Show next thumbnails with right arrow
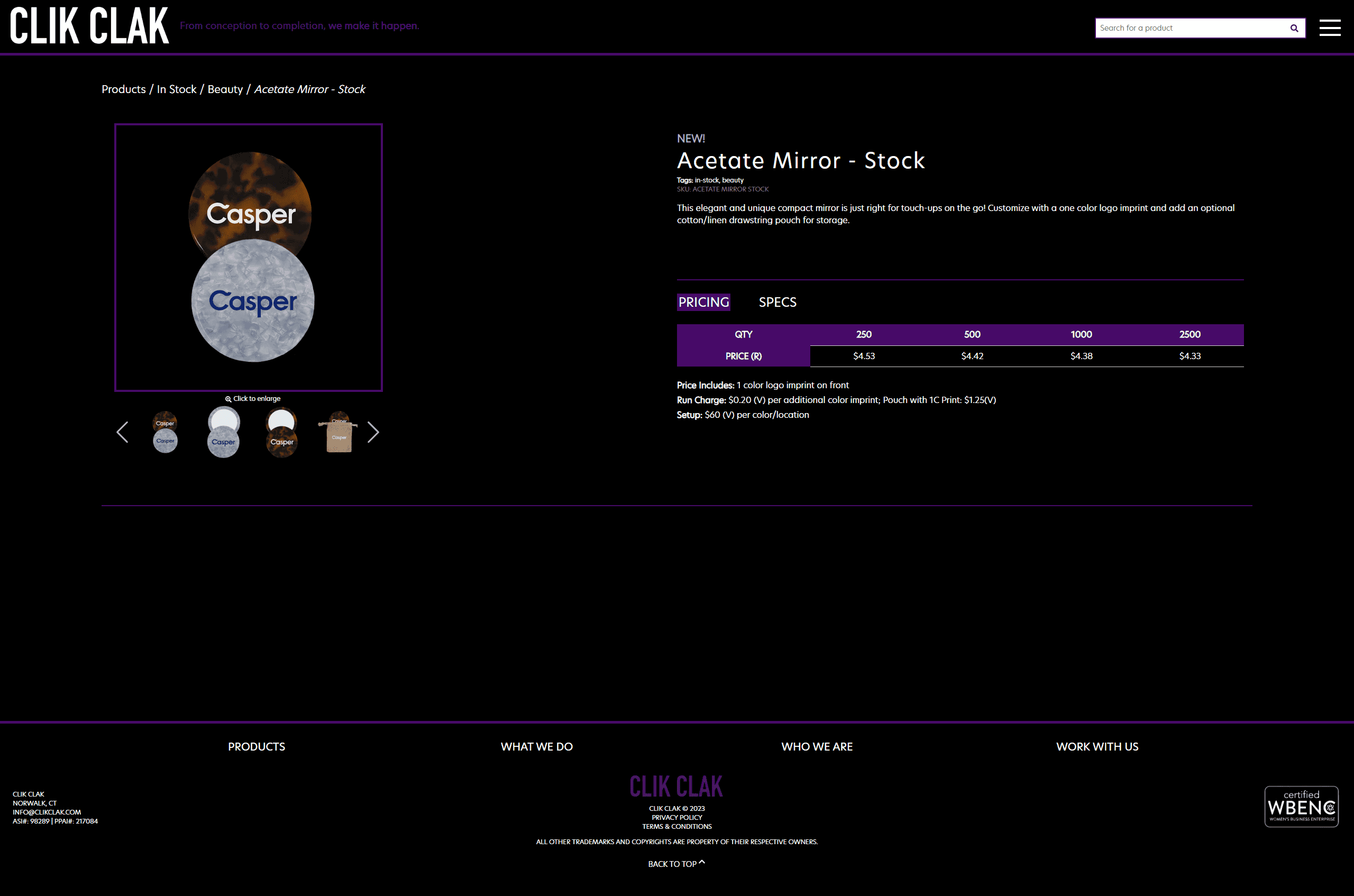This screenshot has width=1354, height=896. 373,432
